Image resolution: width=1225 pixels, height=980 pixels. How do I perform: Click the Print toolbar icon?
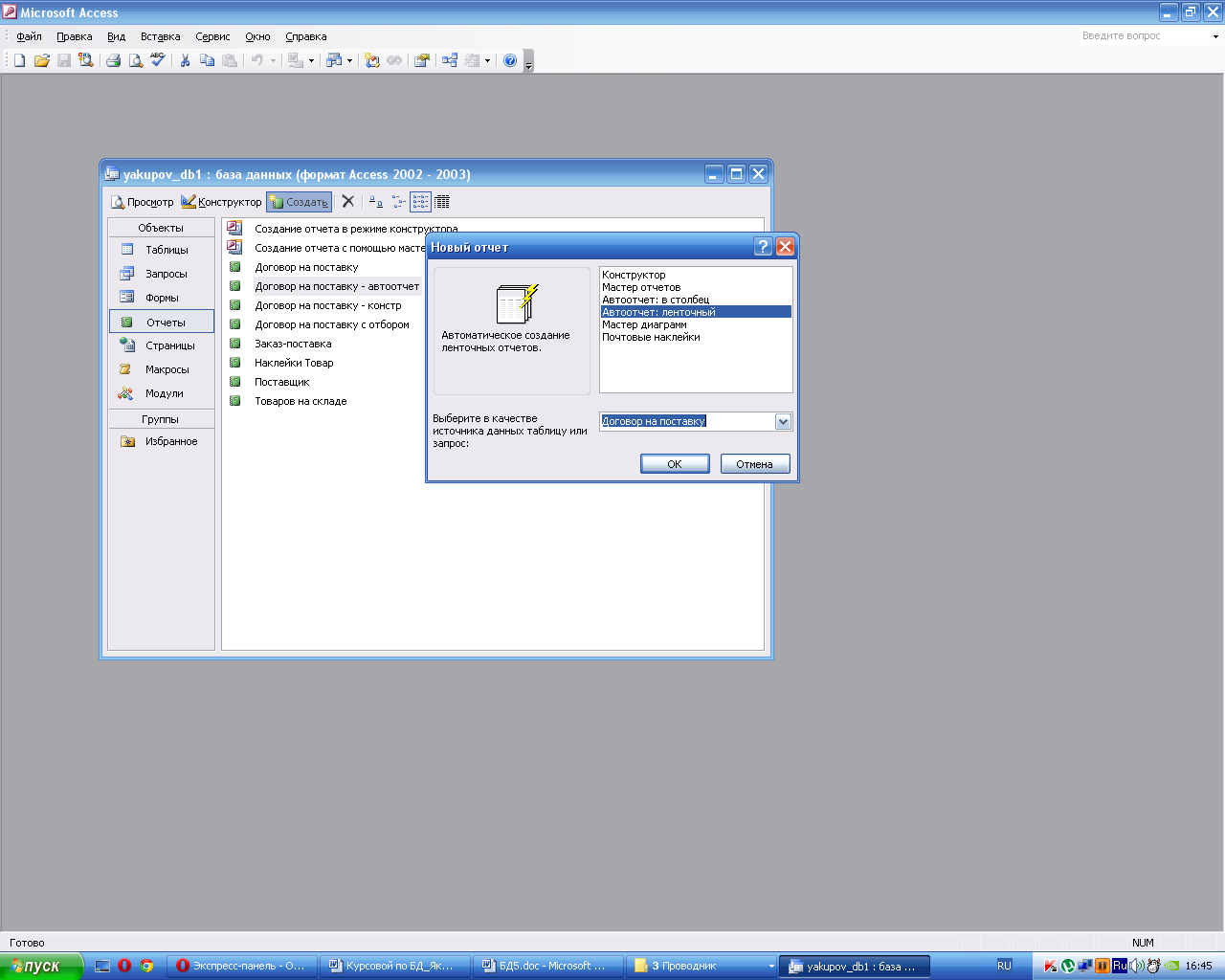pos(113,60)
